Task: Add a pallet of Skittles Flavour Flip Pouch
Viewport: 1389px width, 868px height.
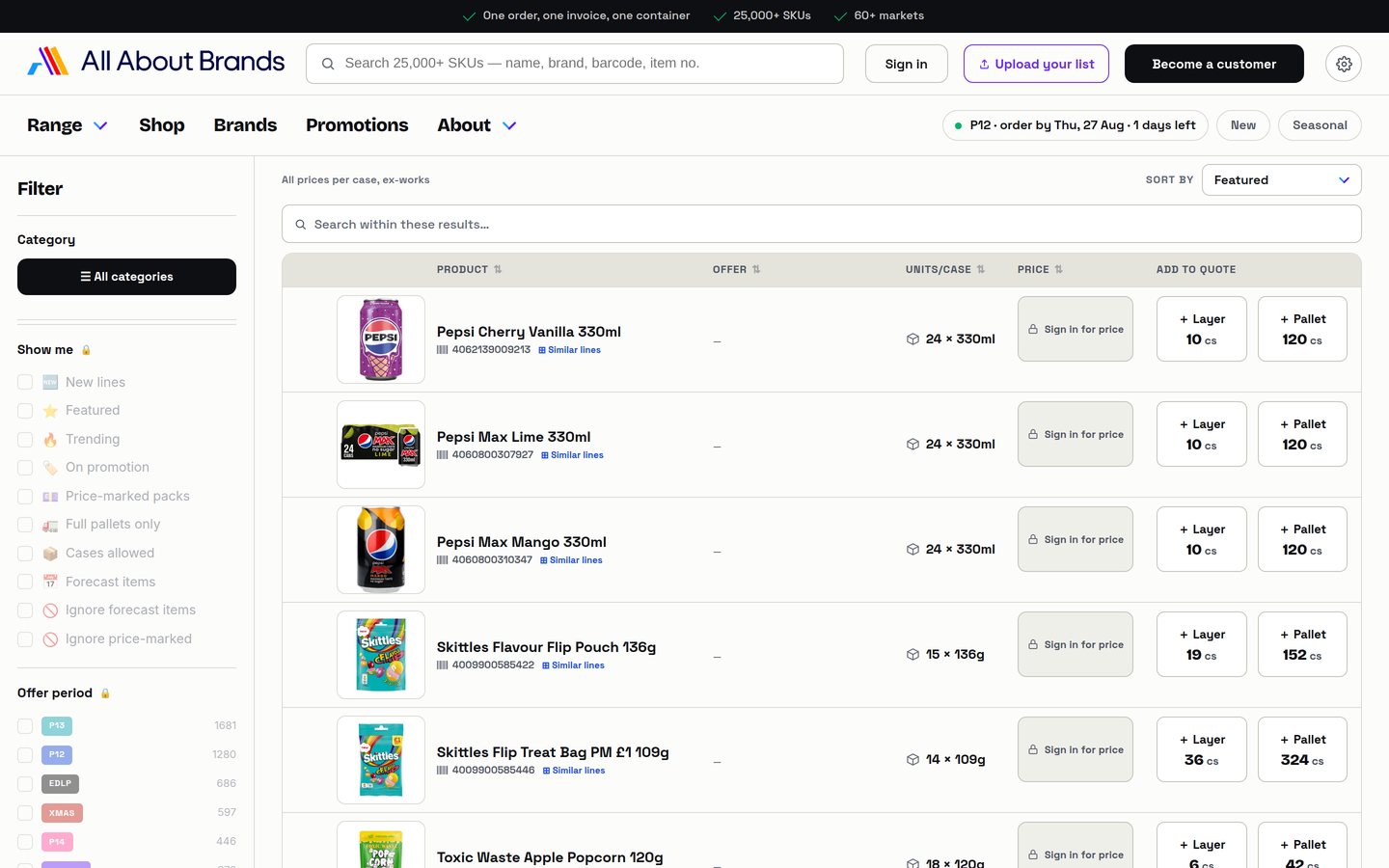Action: [x=1302, y=644]
